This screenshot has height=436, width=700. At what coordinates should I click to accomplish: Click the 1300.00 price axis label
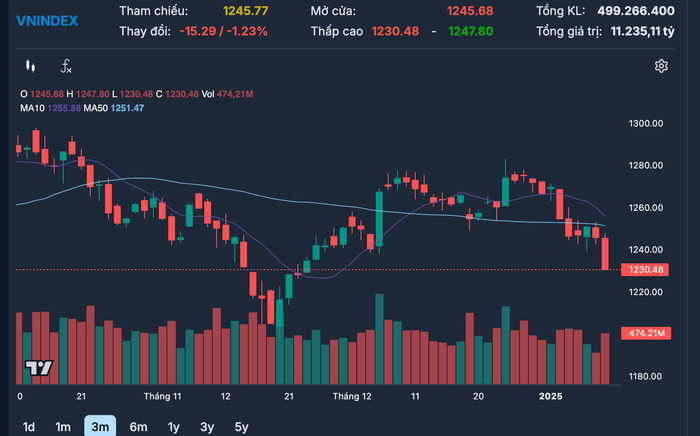[x=646, y=123]
